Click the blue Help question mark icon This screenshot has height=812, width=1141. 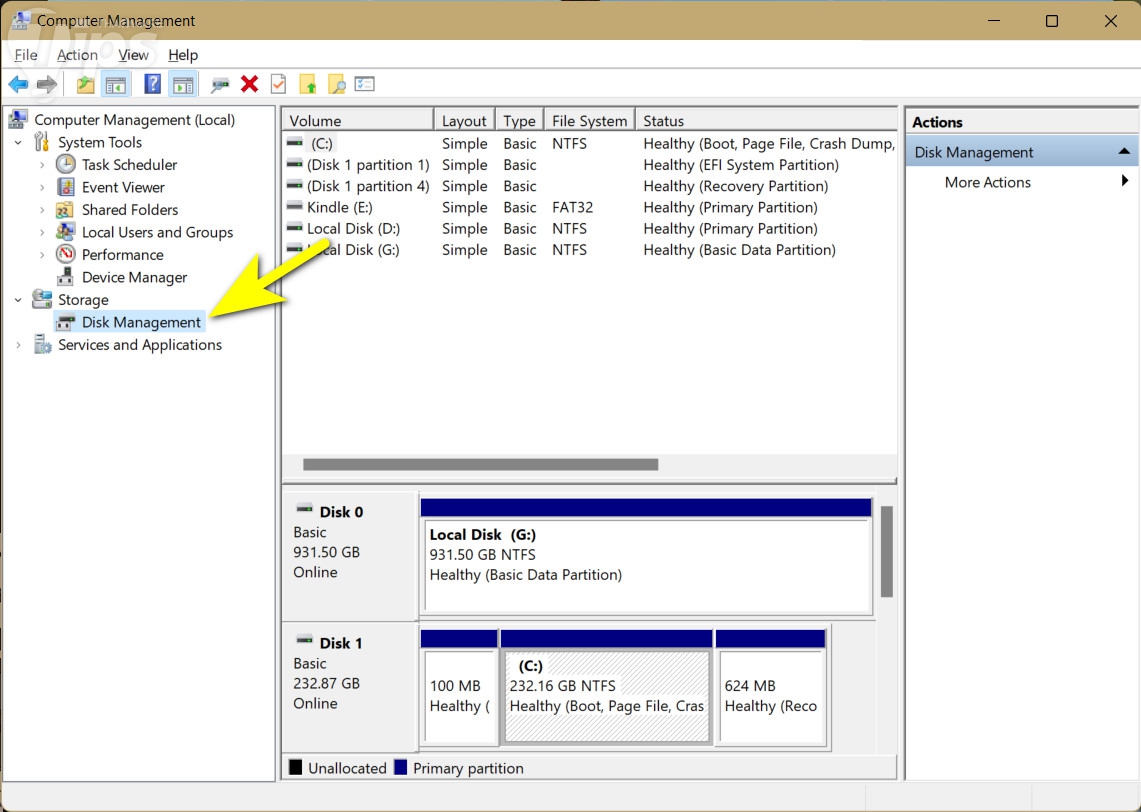tap(152, 85)
